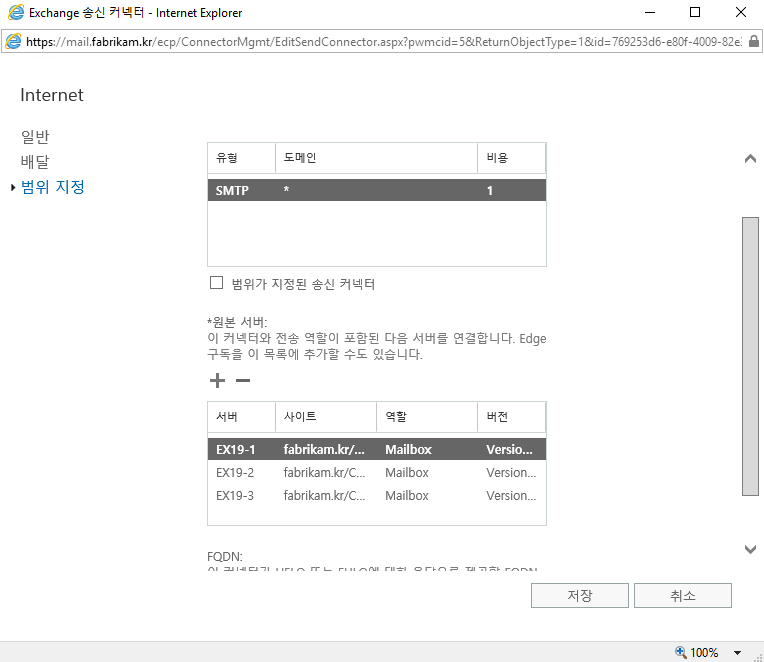This screenshot has height=662, width=764.
Task: Click the fabrikam.kr site cell of EX19-1
Action: (324, 449)
